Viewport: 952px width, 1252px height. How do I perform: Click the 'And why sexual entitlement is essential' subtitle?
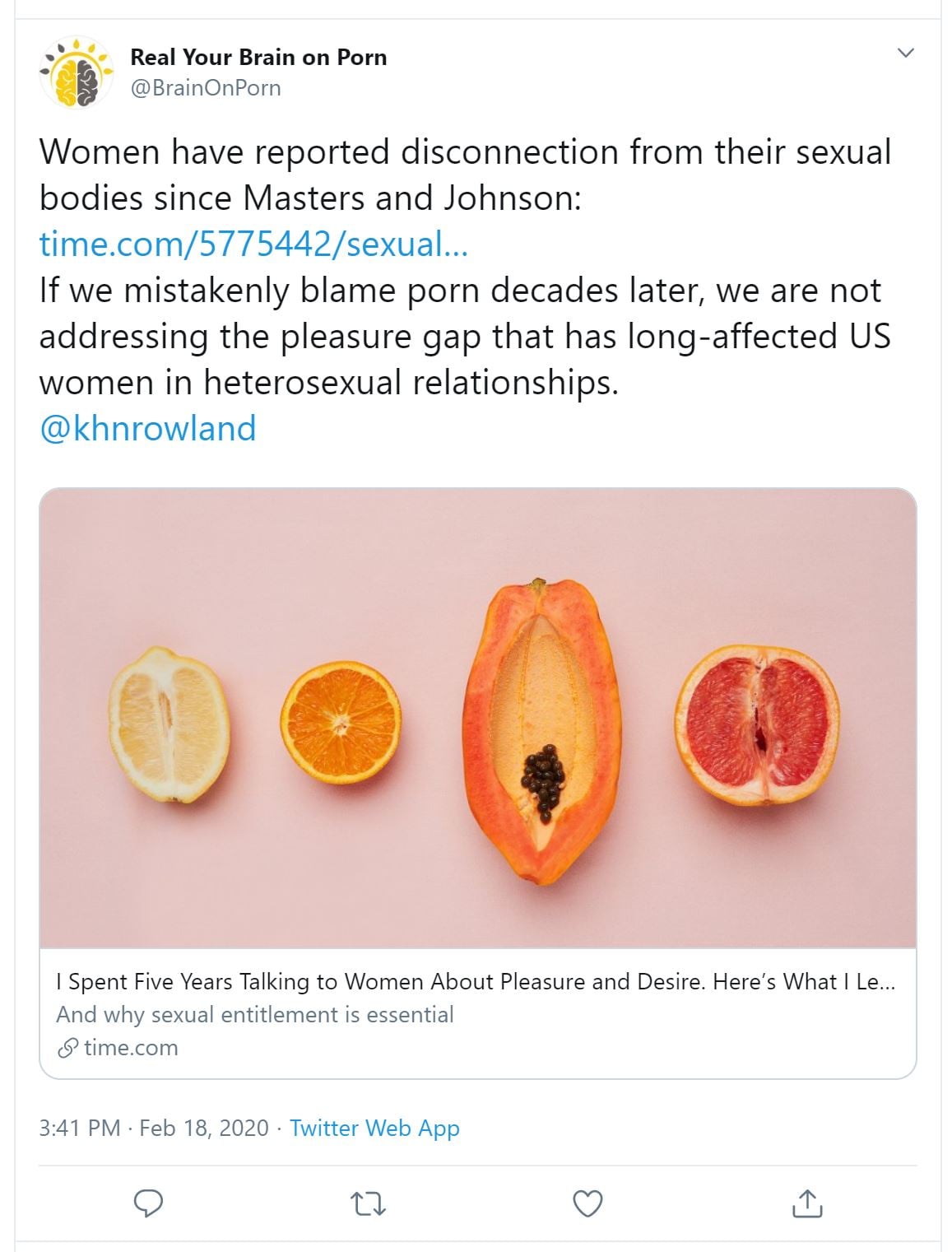[x=255, y=1015]
